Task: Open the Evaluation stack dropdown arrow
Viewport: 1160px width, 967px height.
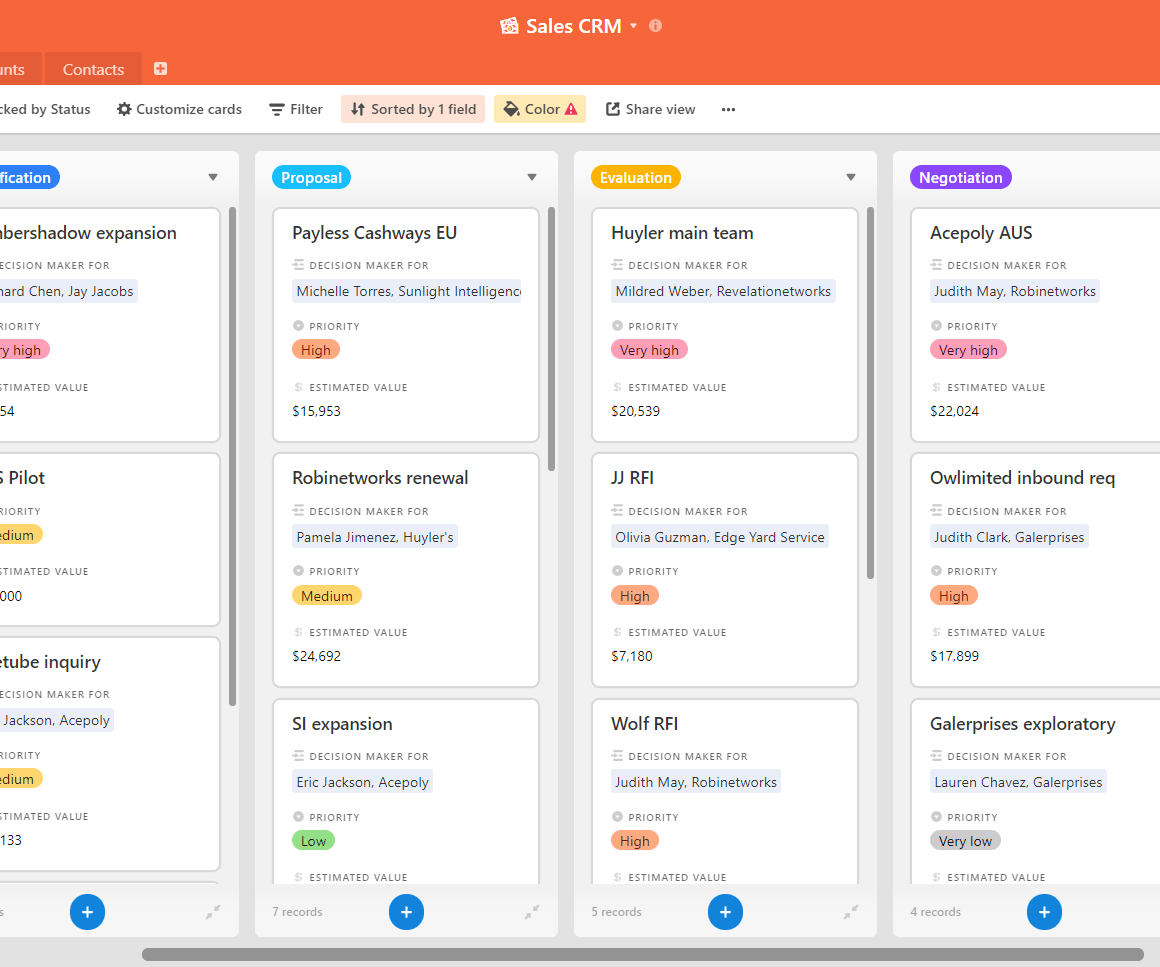Action: pos(851,178)
